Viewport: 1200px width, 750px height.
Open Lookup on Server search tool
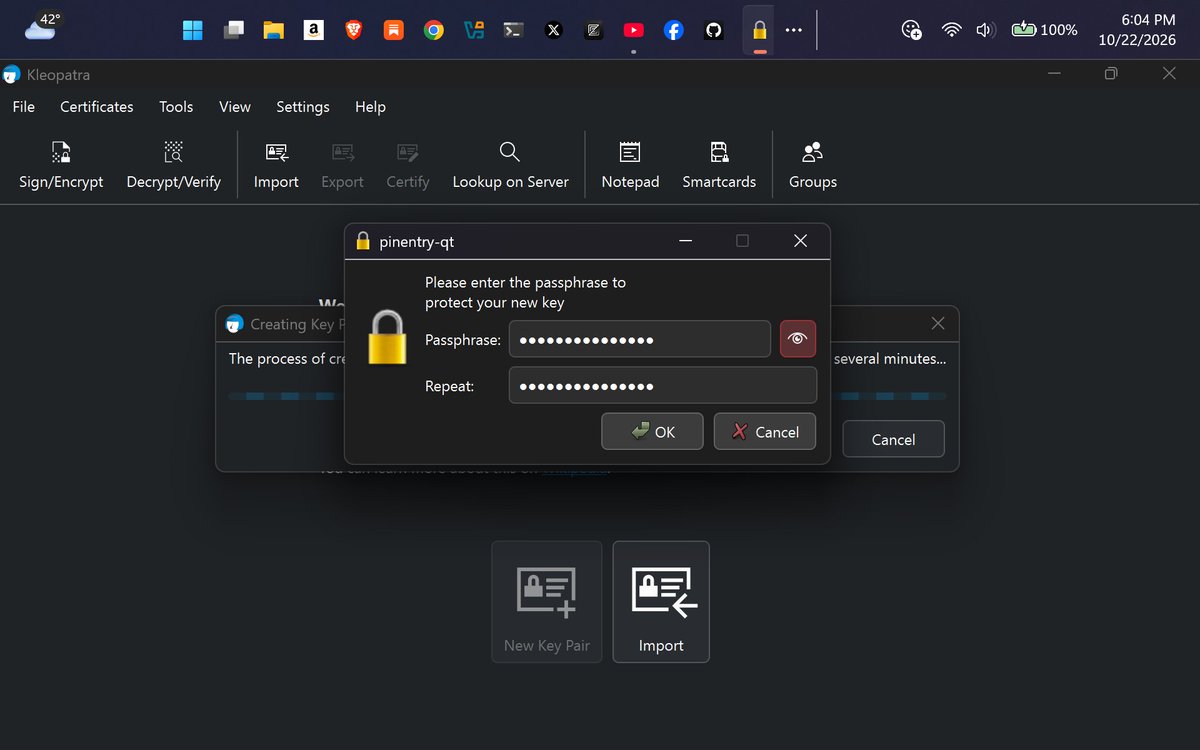pyautogui.click(x=510, y=165)
